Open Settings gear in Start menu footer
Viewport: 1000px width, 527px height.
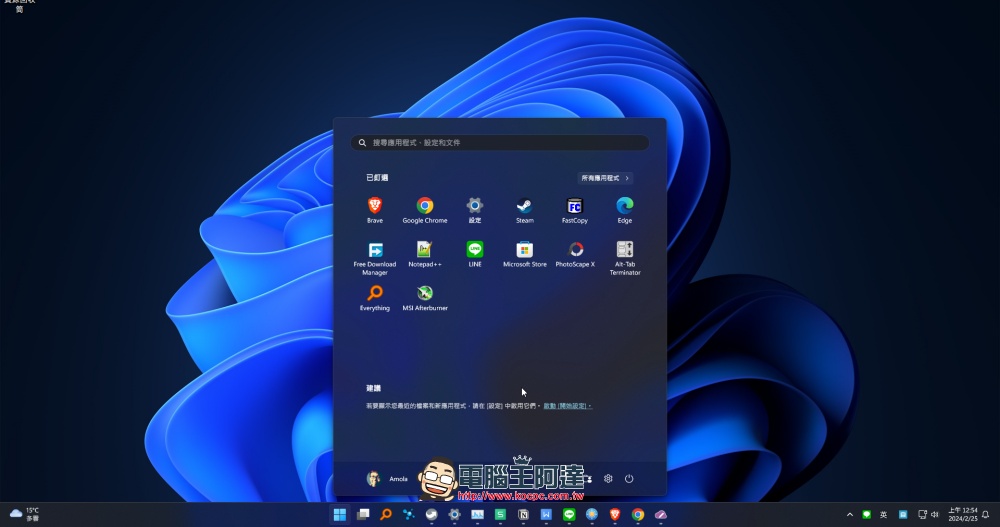click(608, 479)
